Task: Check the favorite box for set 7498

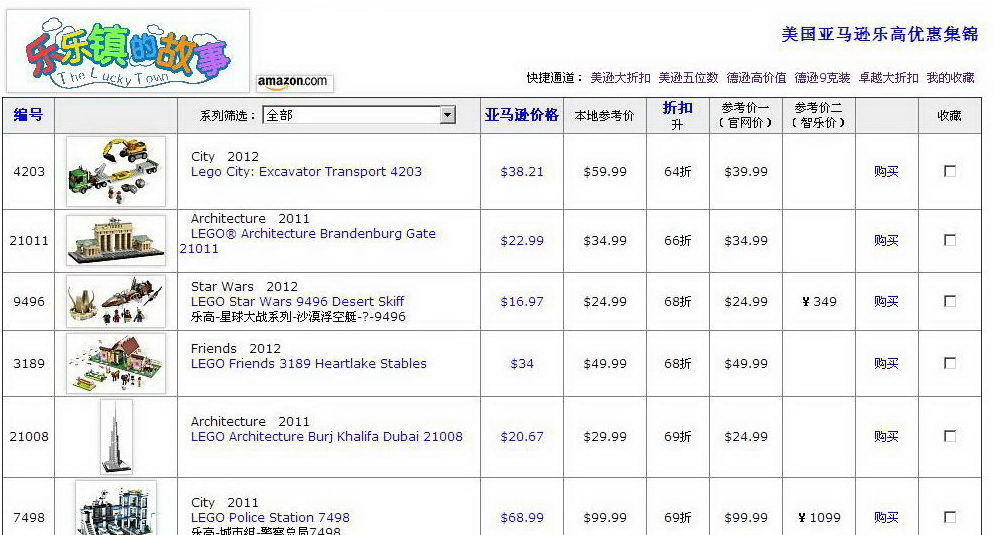Action: point(950,517)
